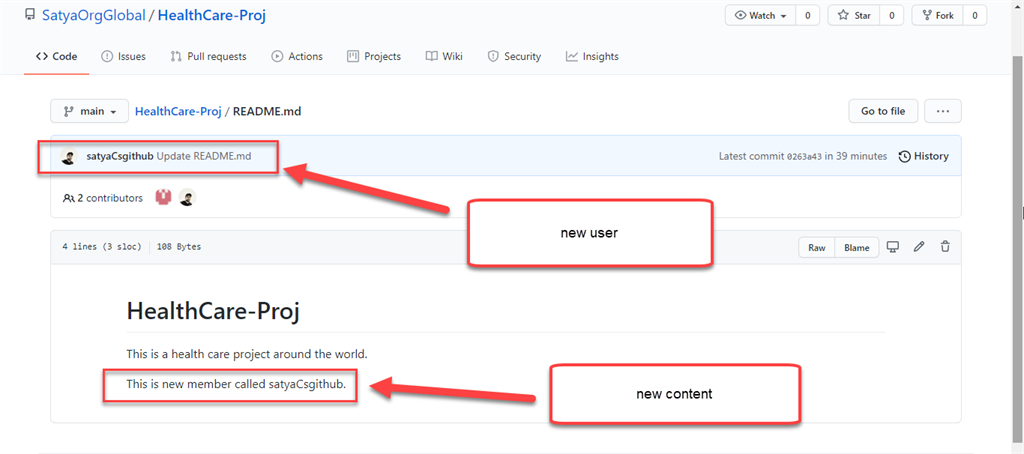This screenshot has height=454, width=1024.
Task: Edit this file with pencil icon
Action: (919, 247)
